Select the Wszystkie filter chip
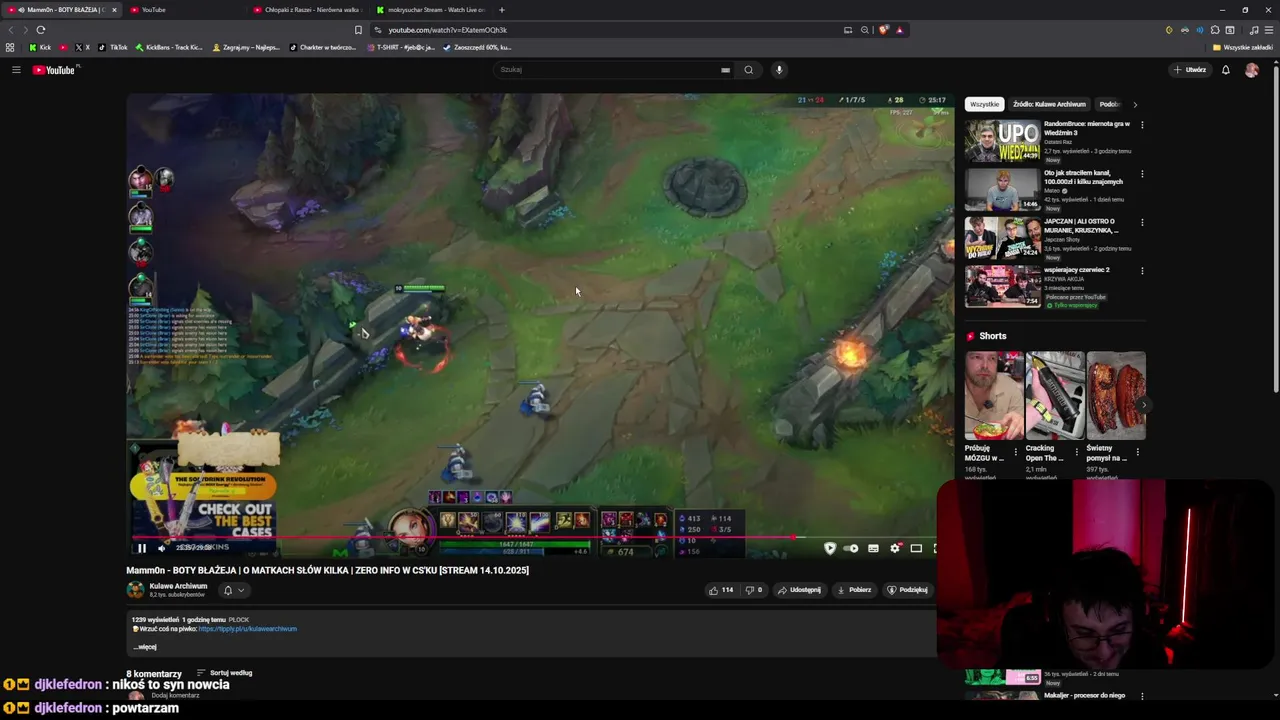Screen dimensions: 1280x720 [984, 104]
